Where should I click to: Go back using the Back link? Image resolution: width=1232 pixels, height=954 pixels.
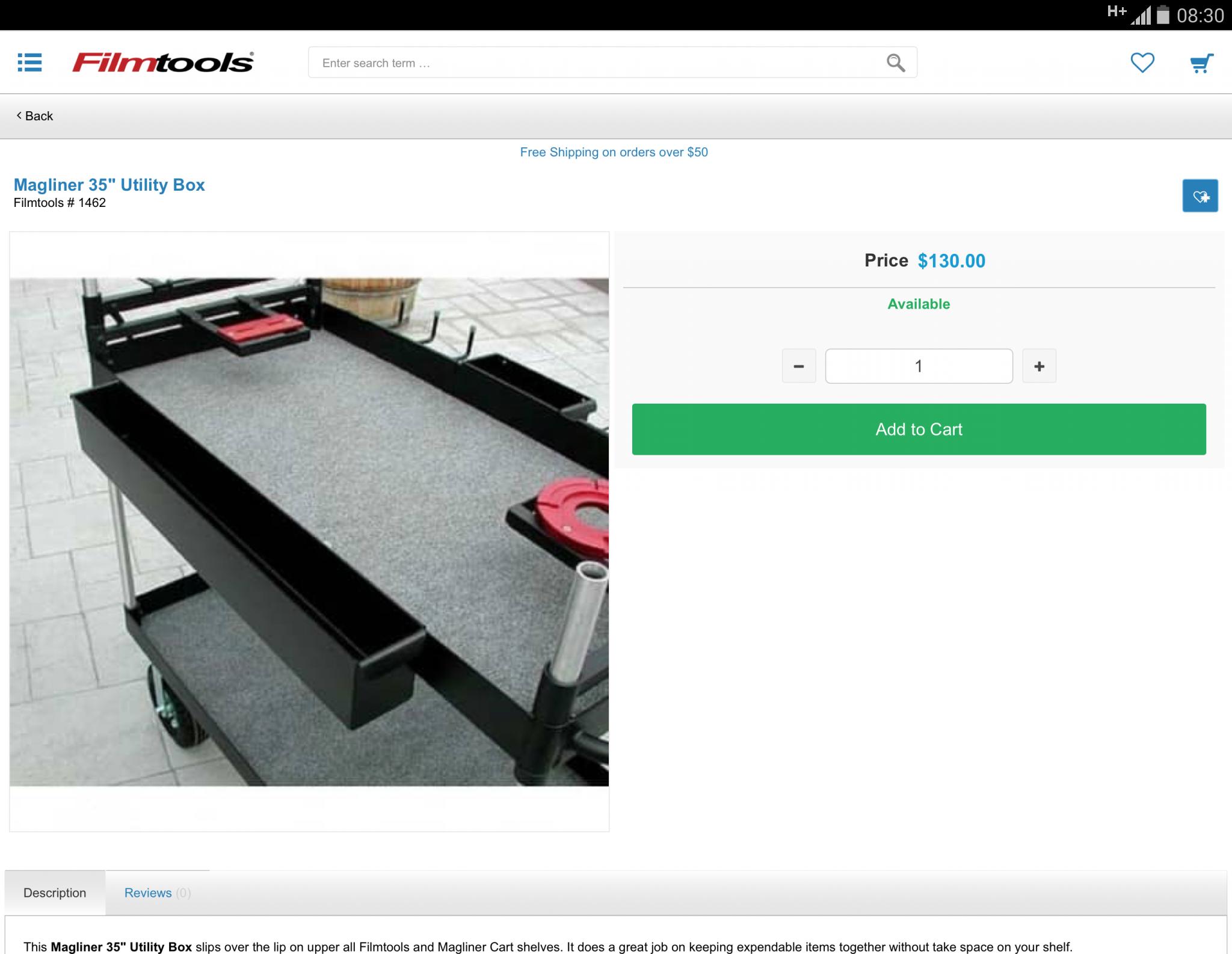click(x=35, y=116)
